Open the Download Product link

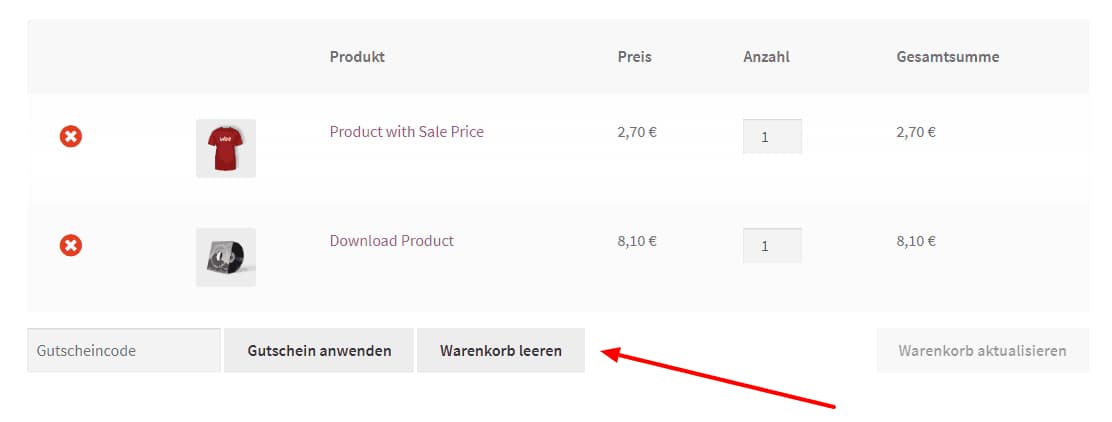pos(391,240)
